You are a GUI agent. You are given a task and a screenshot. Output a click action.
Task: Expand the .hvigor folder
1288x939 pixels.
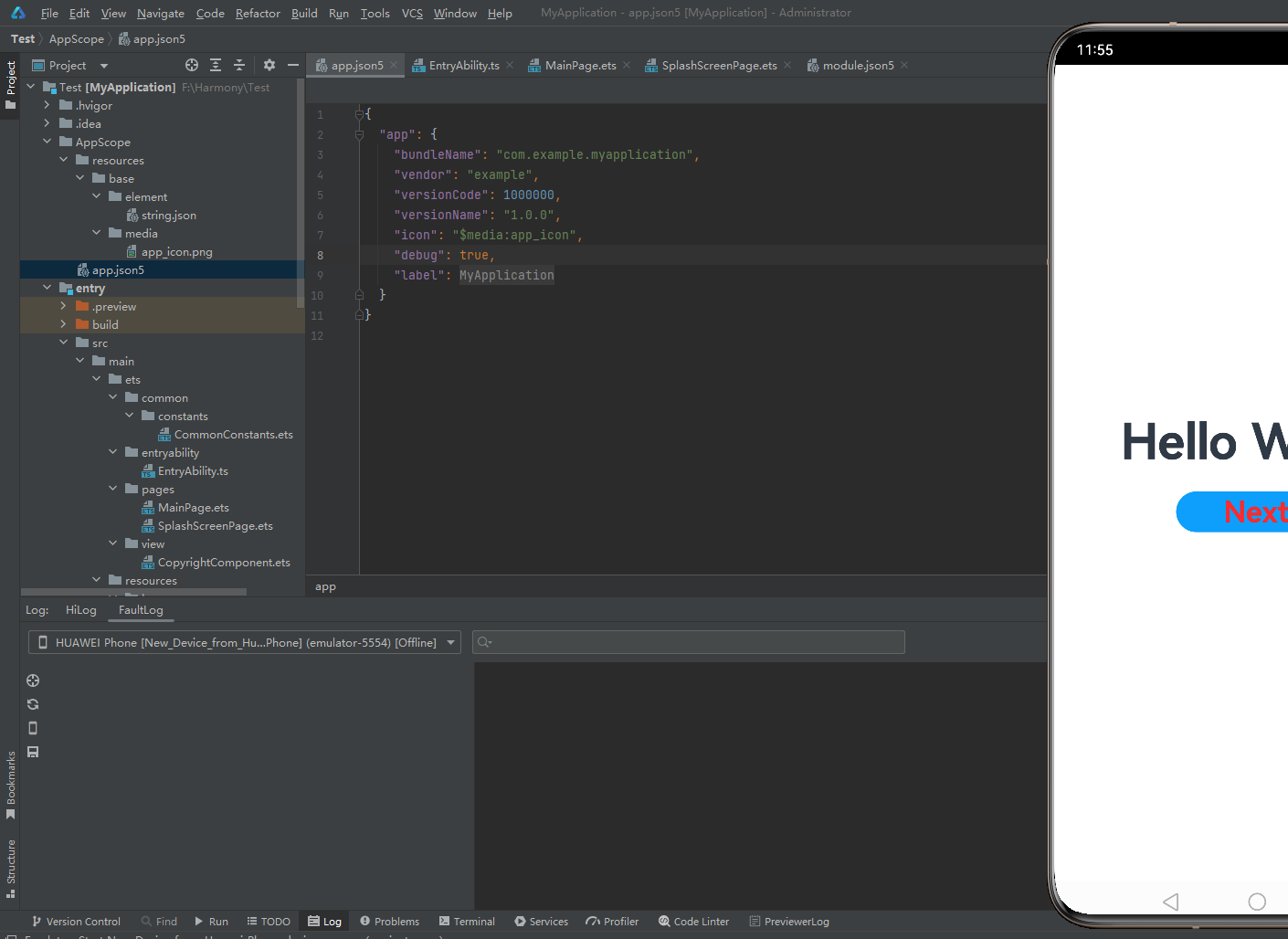[47, 105]
